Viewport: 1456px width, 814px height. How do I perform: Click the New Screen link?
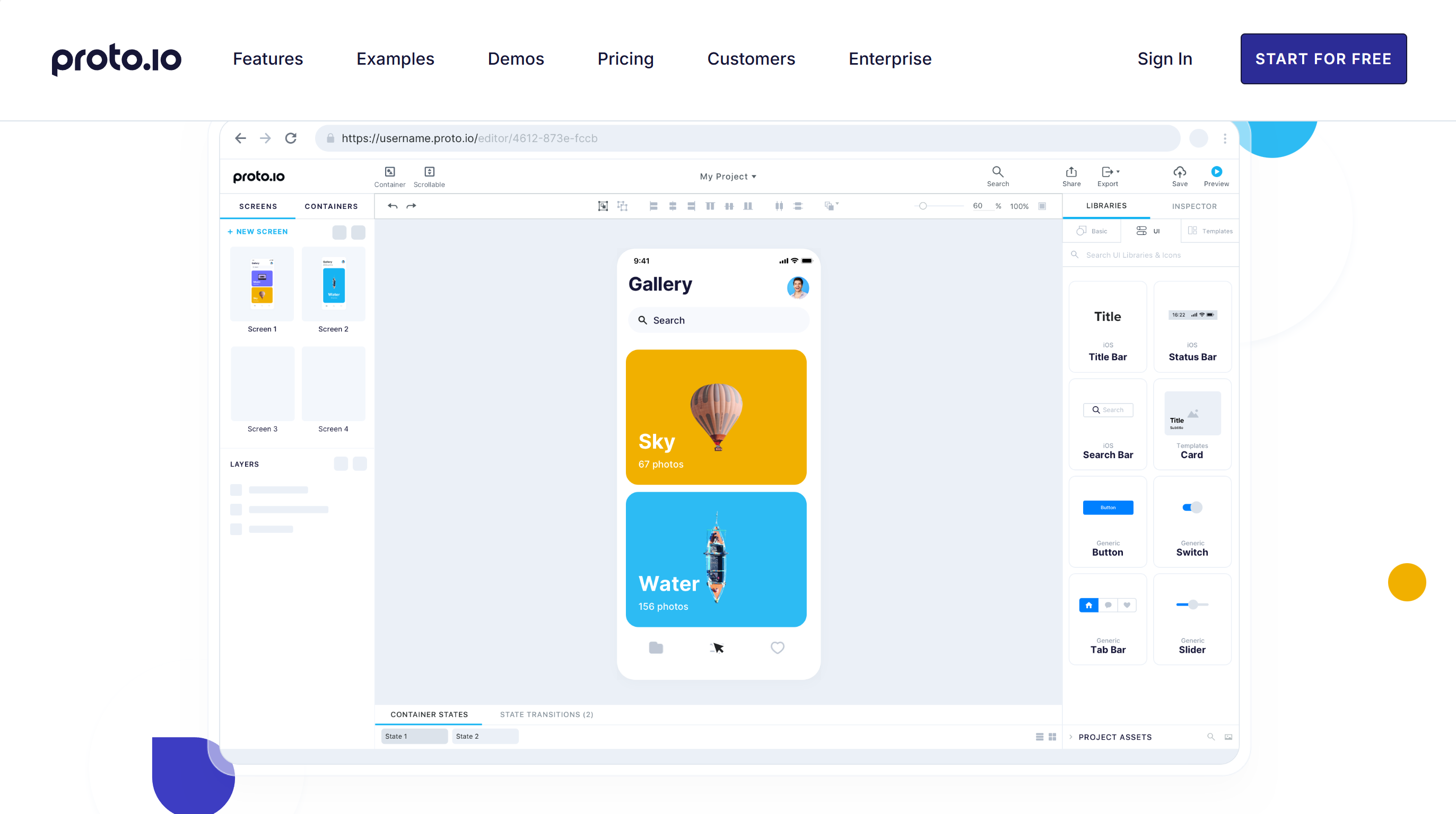click(257, 232)
